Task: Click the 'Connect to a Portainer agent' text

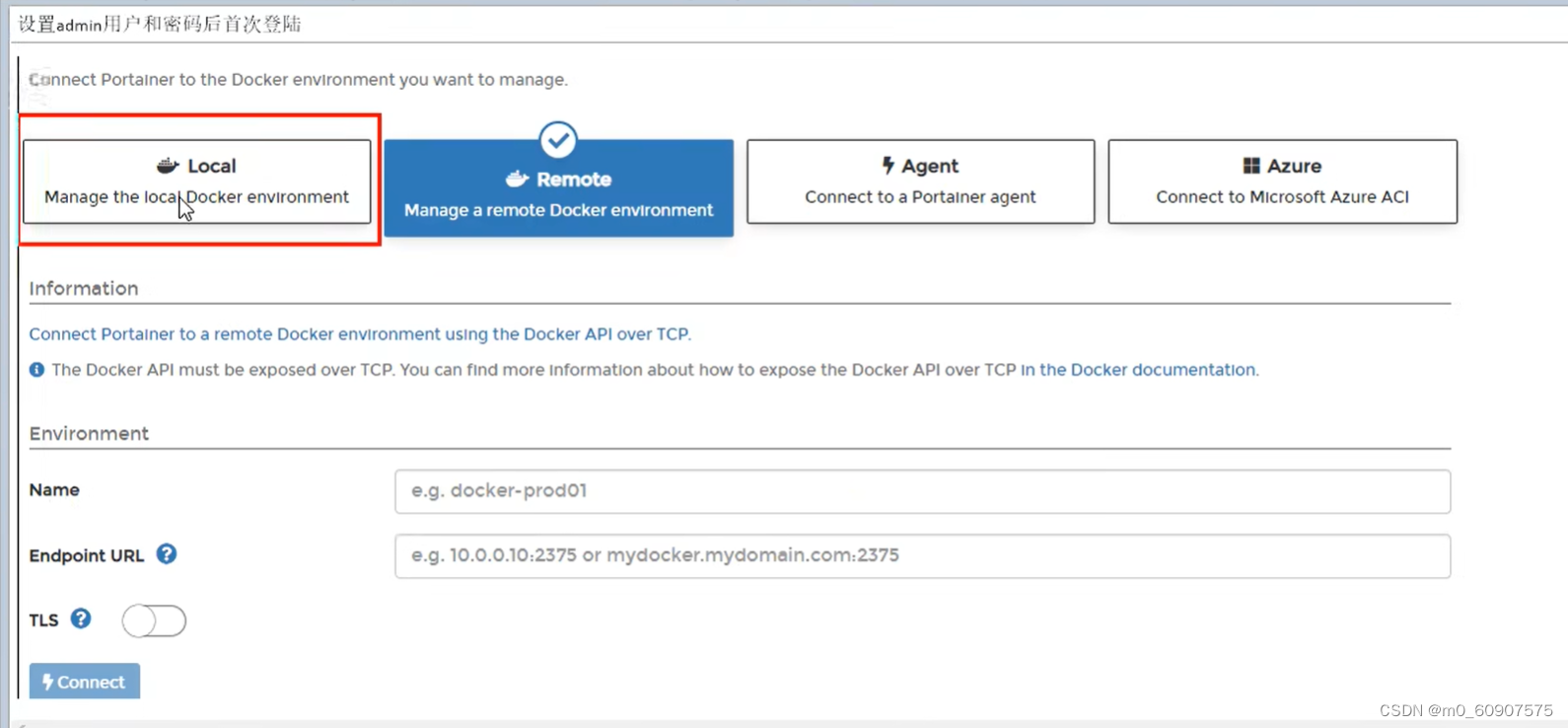Action: tap(920, 197)
